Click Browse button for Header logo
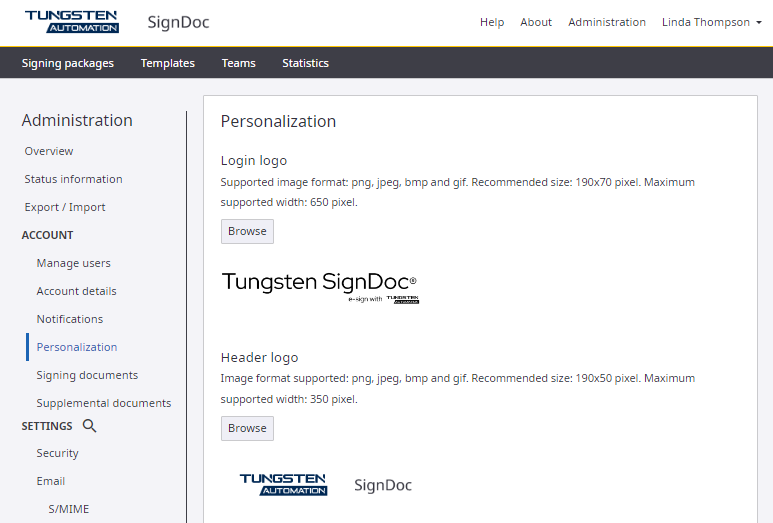The height and width of the screenshot is (523, 773). tap(247, 428)
